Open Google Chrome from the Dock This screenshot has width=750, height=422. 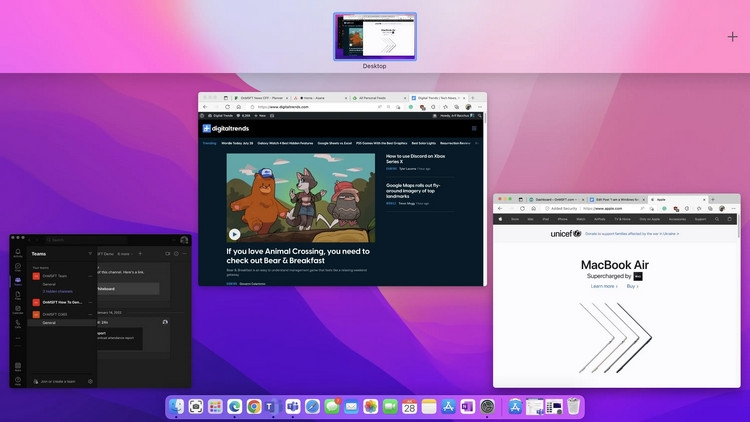coord(254,407)
